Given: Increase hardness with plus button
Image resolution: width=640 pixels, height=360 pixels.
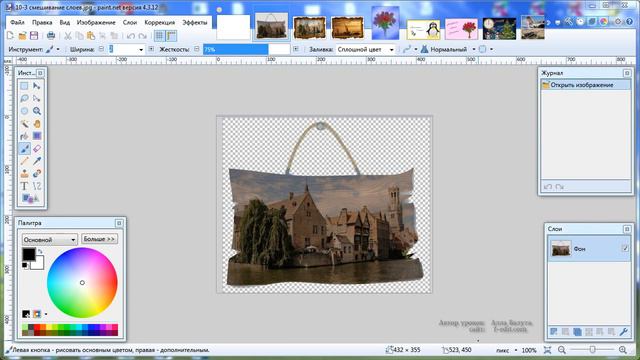Looking at the screenshot, I should (296, 49).
